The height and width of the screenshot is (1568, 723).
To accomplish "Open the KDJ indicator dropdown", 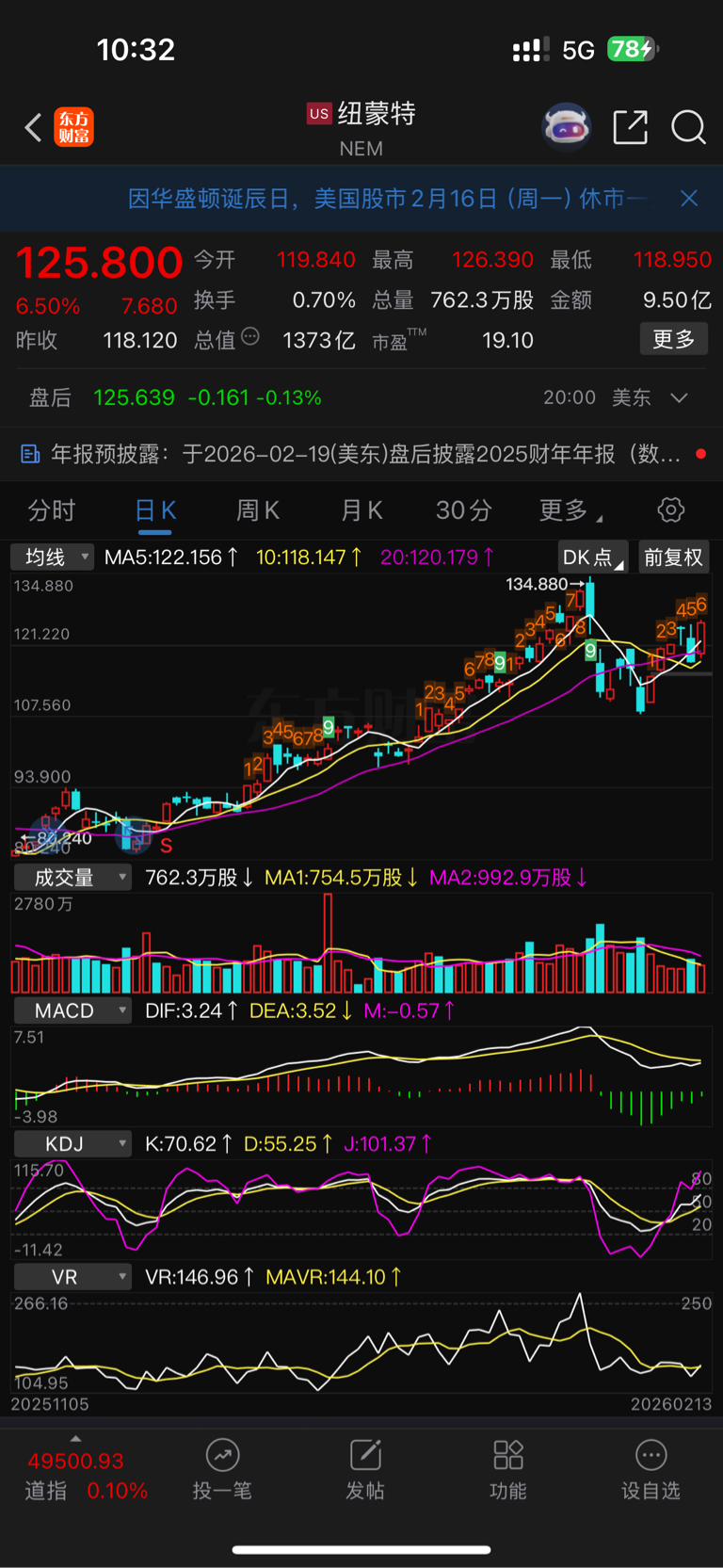I will tap(72, 1144).
